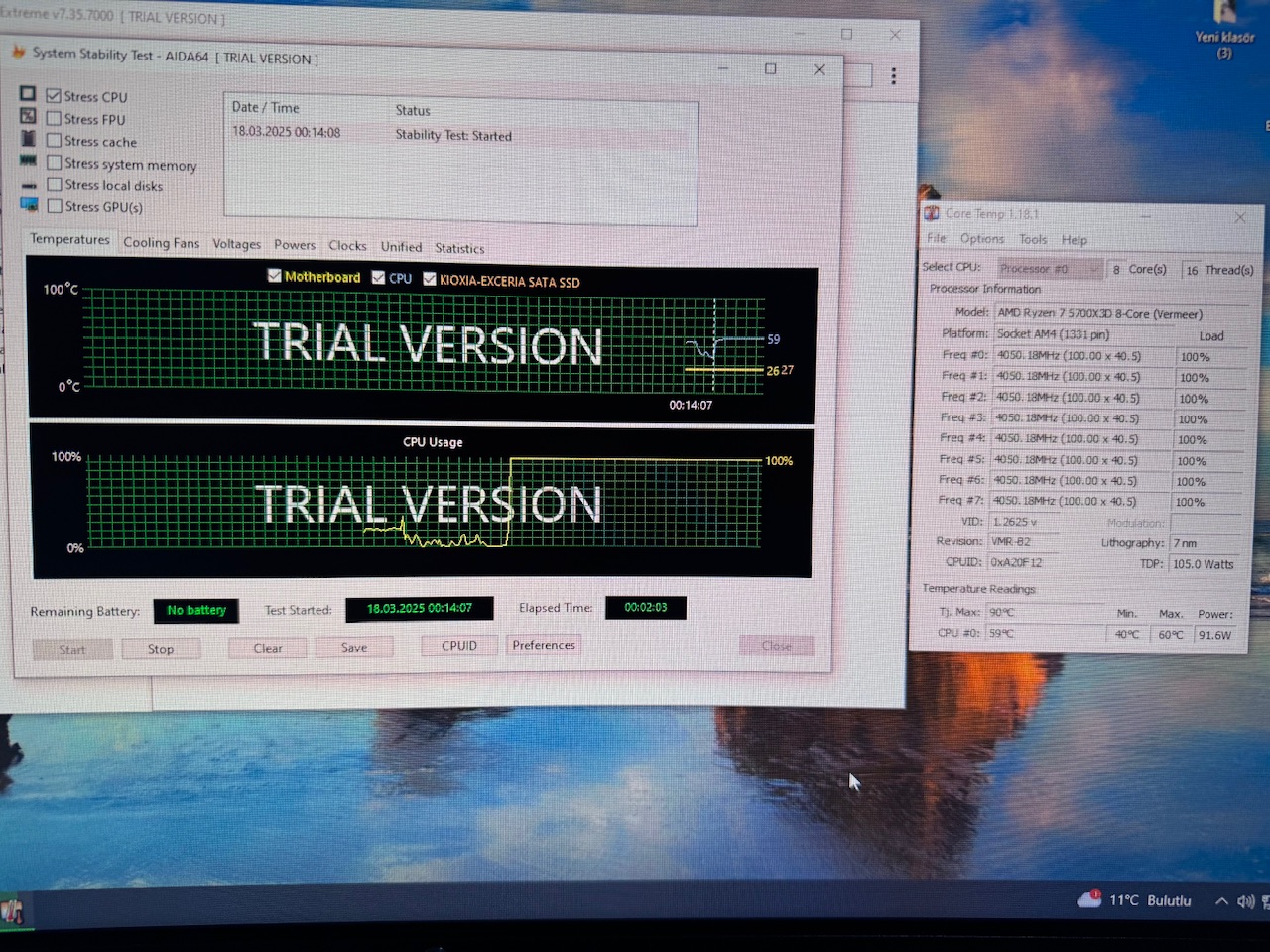This screenshot has height=952, width=1270.
Task: Uncheck KIOXIA-EXCERIA SATA SSD graph checkbox
Action: (x=430, y=280)
